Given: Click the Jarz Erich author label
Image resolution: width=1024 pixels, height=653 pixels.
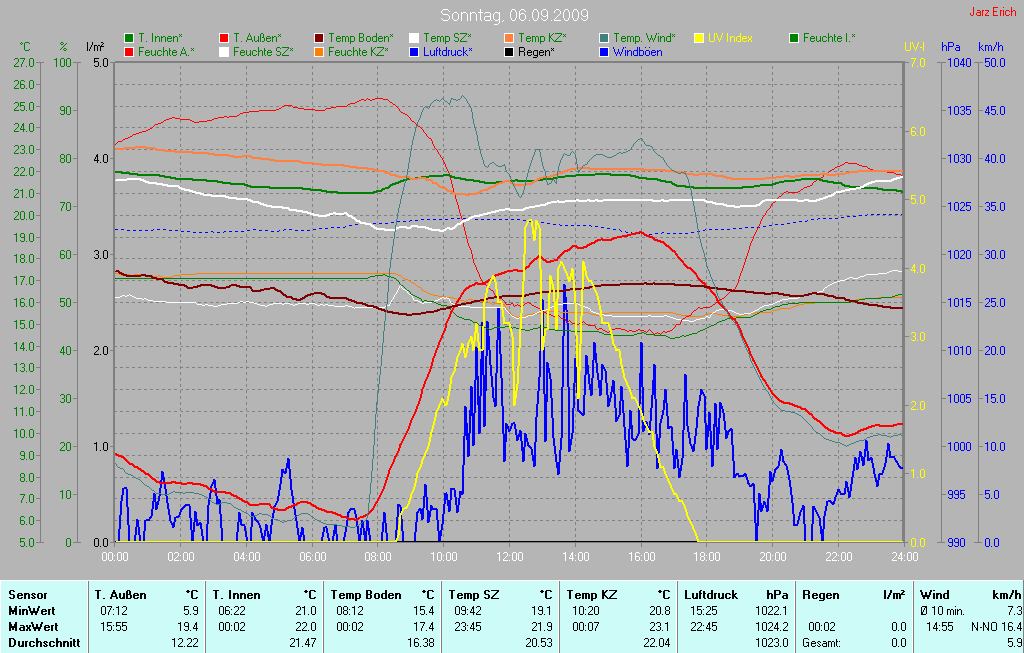Looking at the screenshot, I should (x=992, y=12).
